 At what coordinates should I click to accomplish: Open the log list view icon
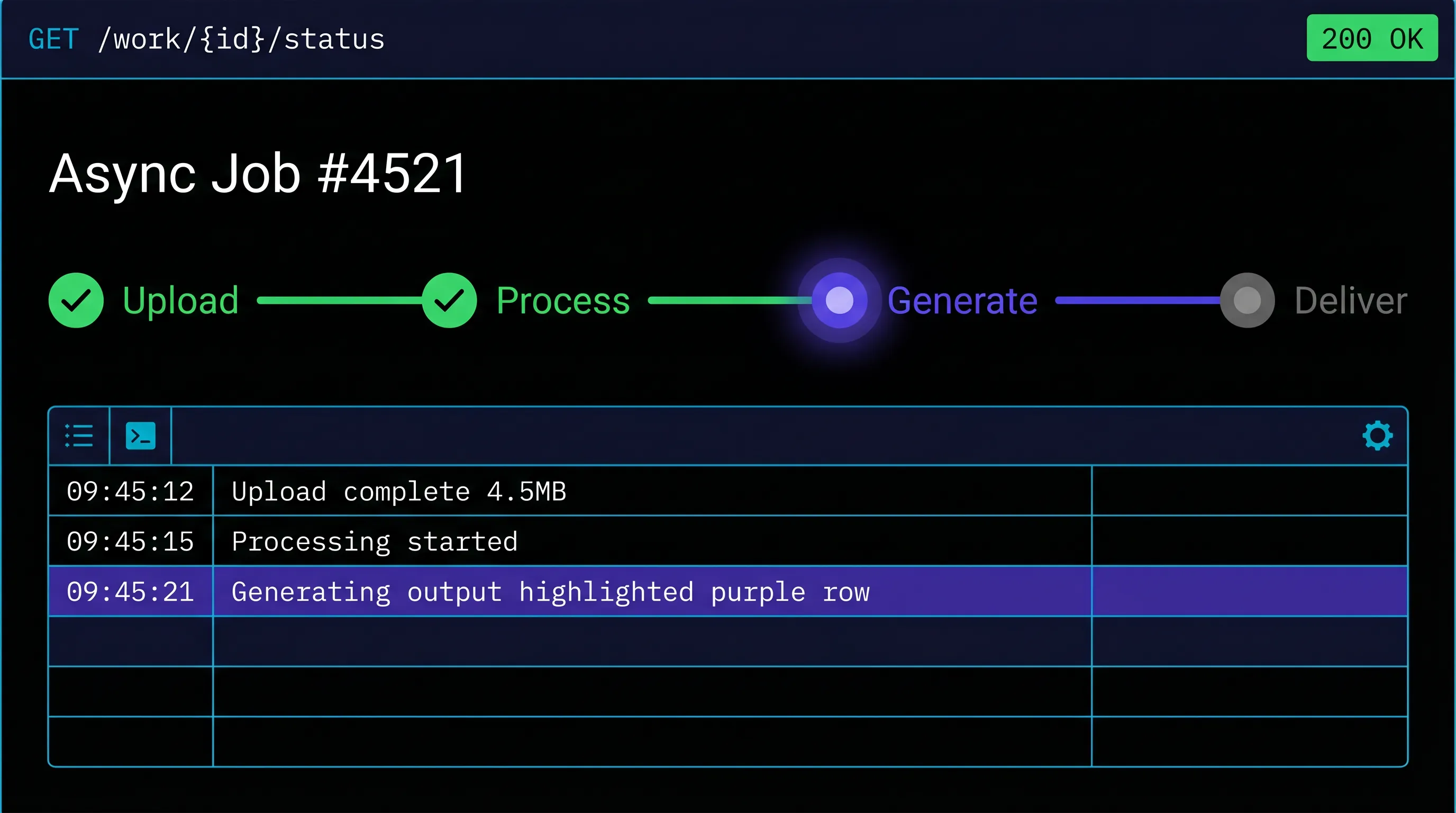pos(79,435)
